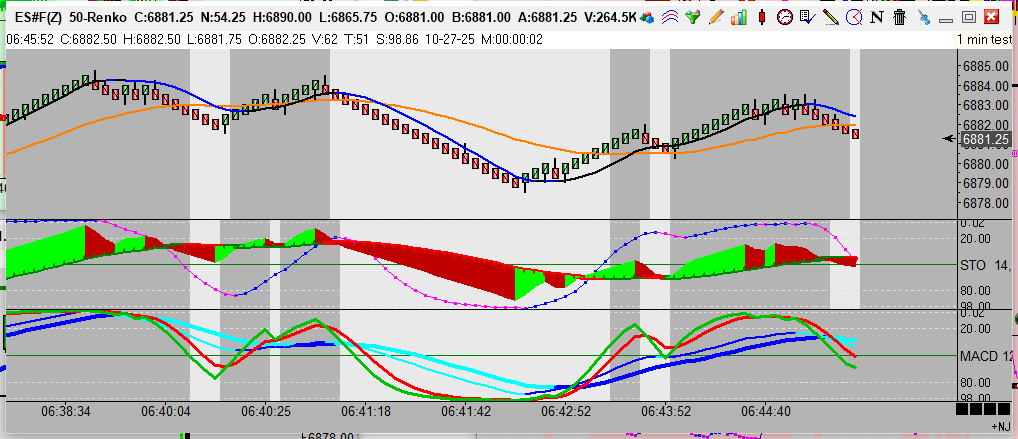Screen dimensions: 1018x439
Task: Toggle the blue pushpin icon
Action: 922,17
